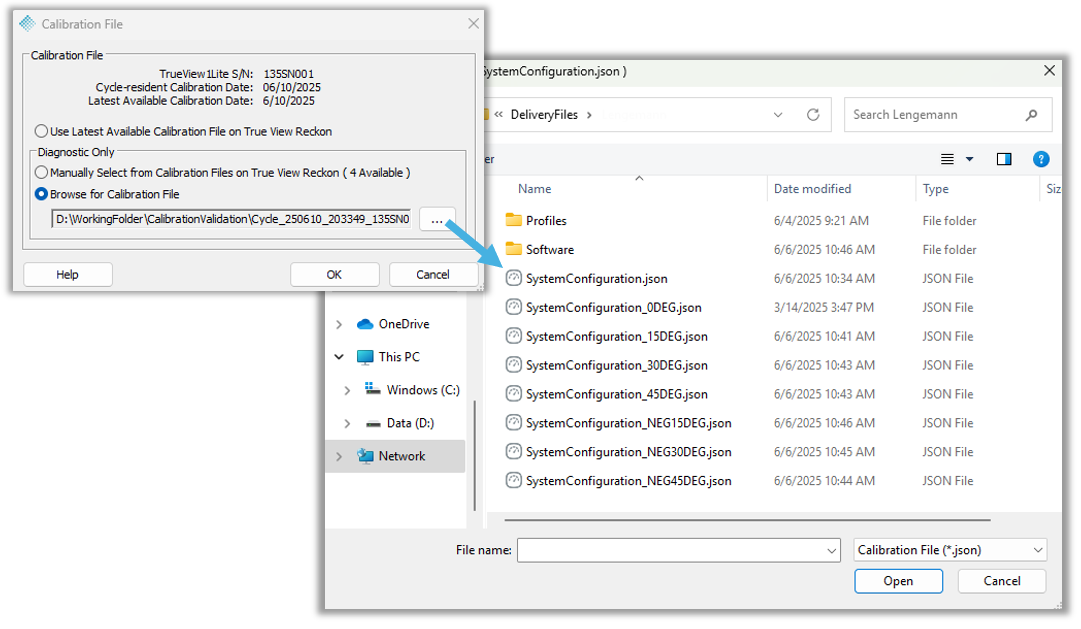This screenshot has height=629, width=1081.
Task: Click the Windows (C:) drive icon
Action: coord(372,389)
